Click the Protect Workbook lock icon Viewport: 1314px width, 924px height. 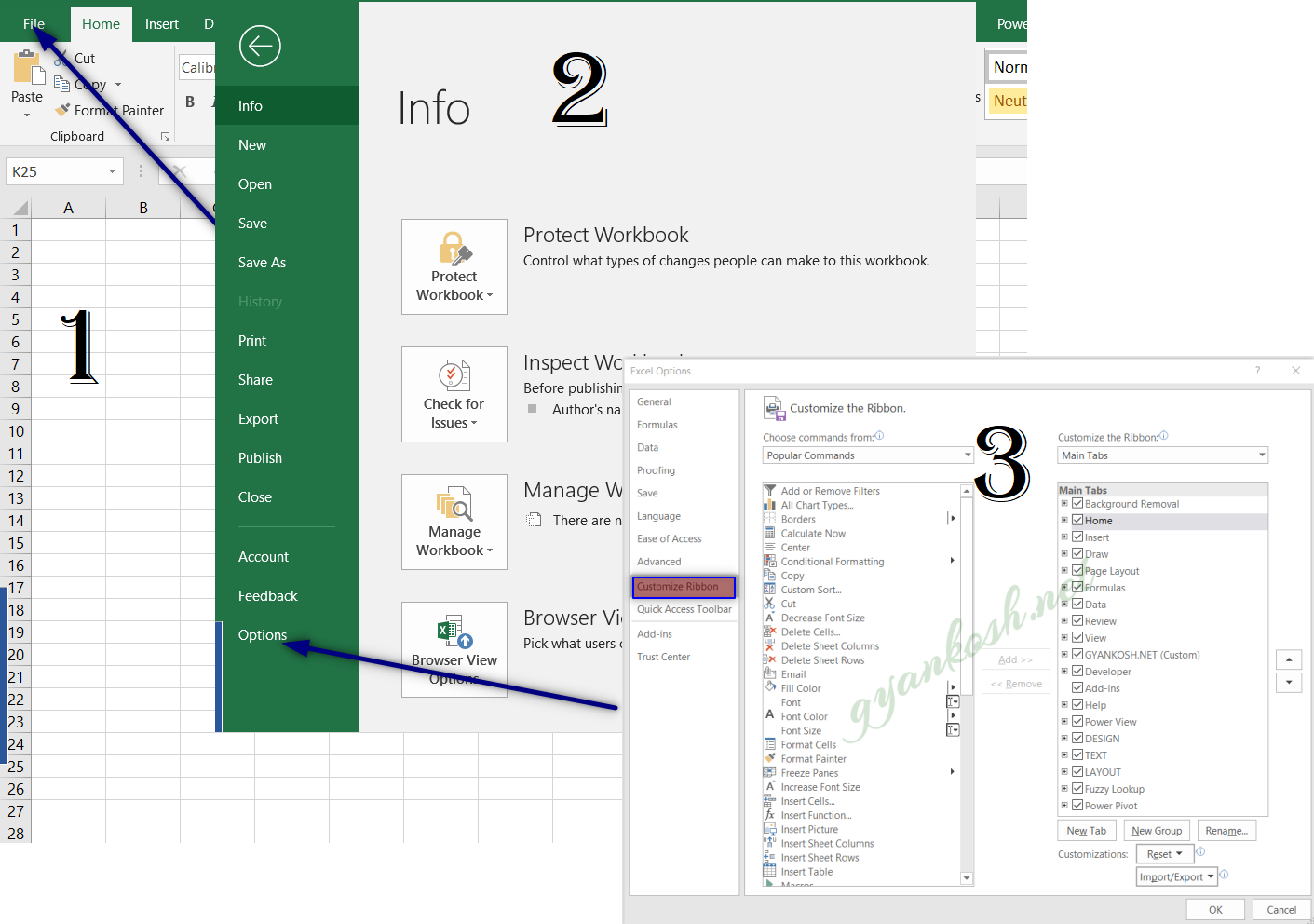pos(454,250)
